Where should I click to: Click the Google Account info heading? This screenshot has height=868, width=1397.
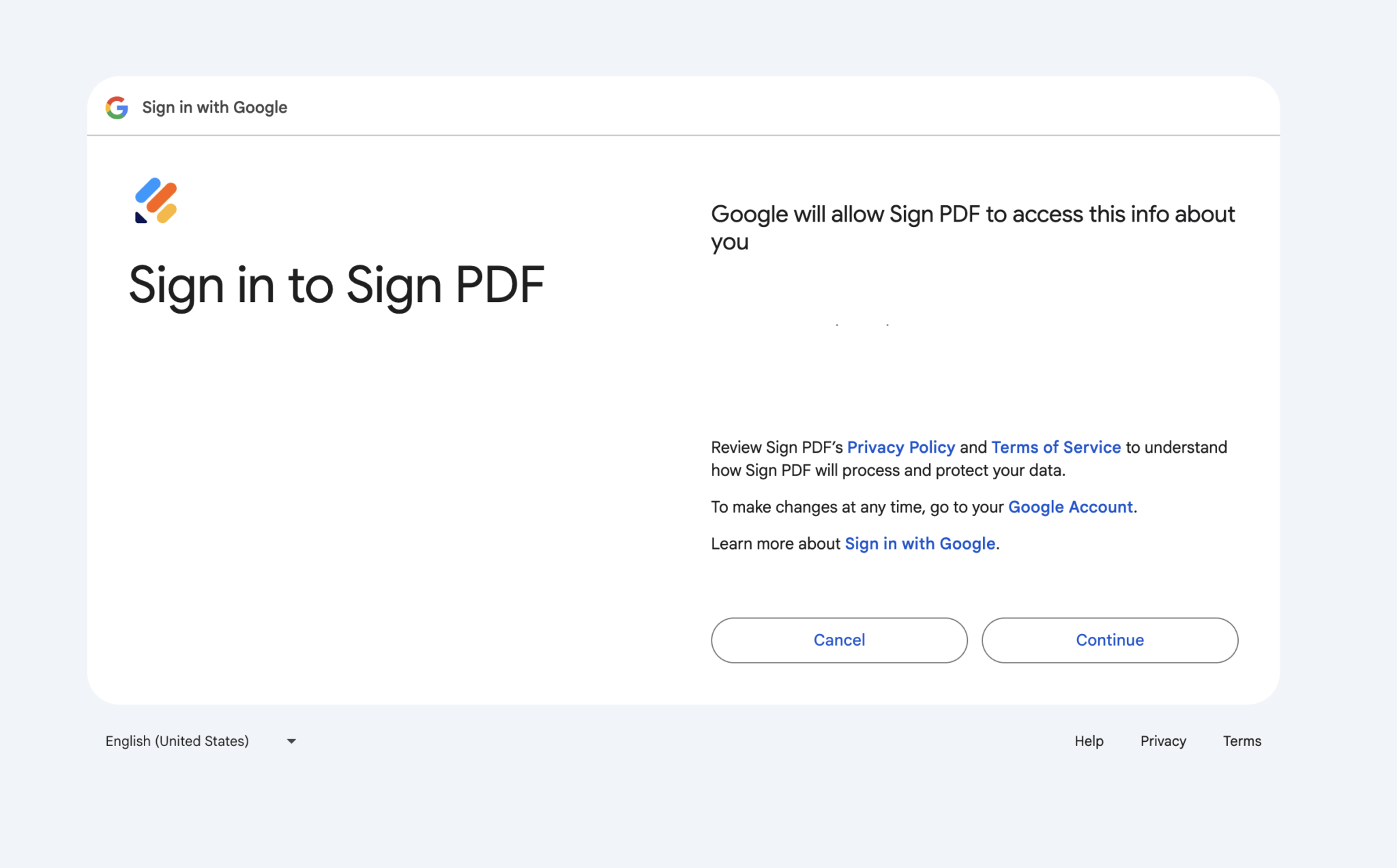point(973,227)
